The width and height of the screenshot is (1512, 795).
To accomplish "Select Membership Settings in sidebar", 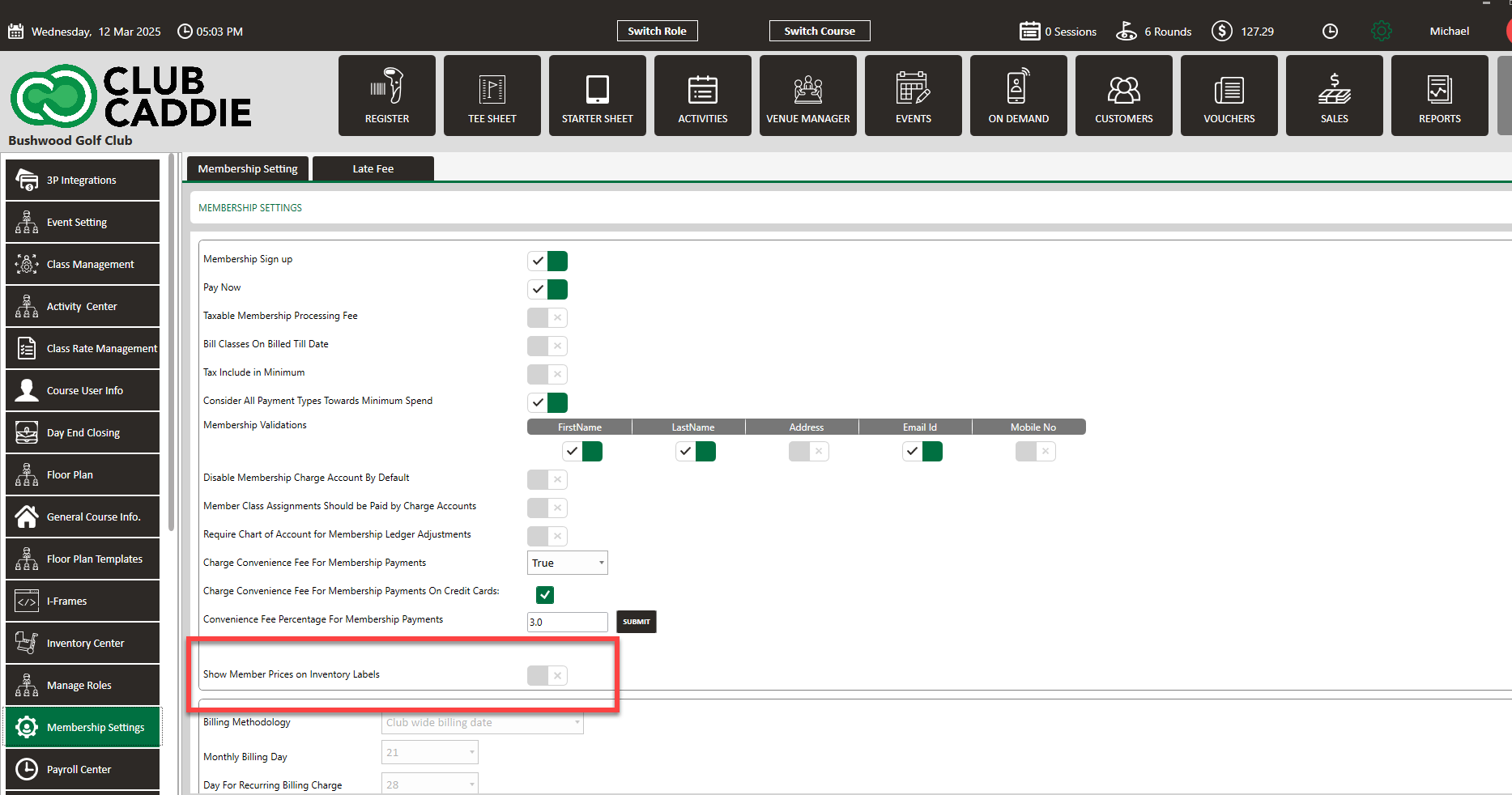I will [83, 727].
